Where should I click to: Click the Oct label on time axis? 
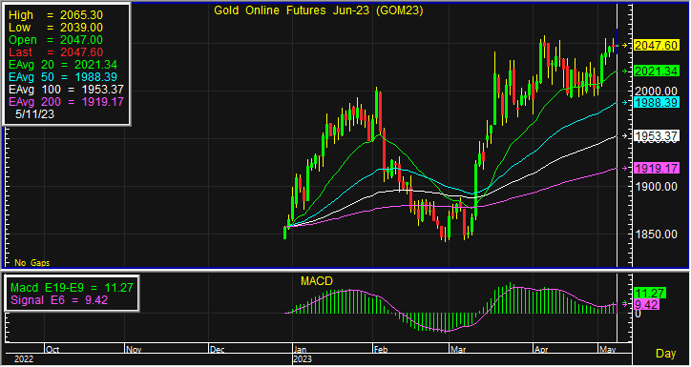pyautogui.click(x=52, y=349)
